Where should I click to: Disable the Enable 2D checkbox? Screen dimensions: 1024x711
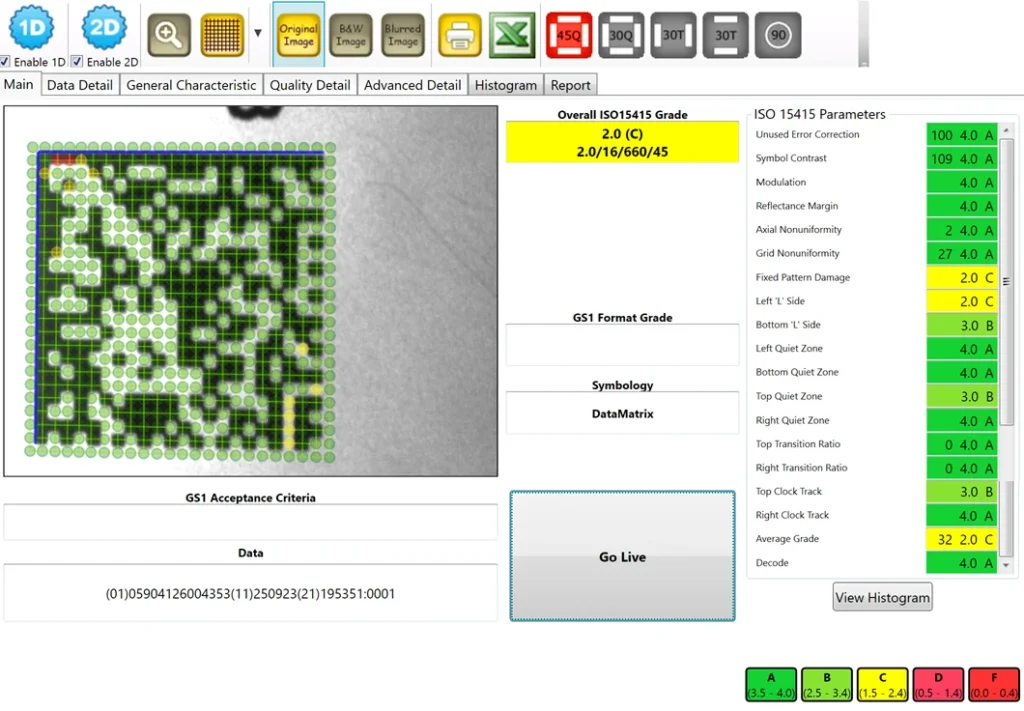click(x=77, y=61)
